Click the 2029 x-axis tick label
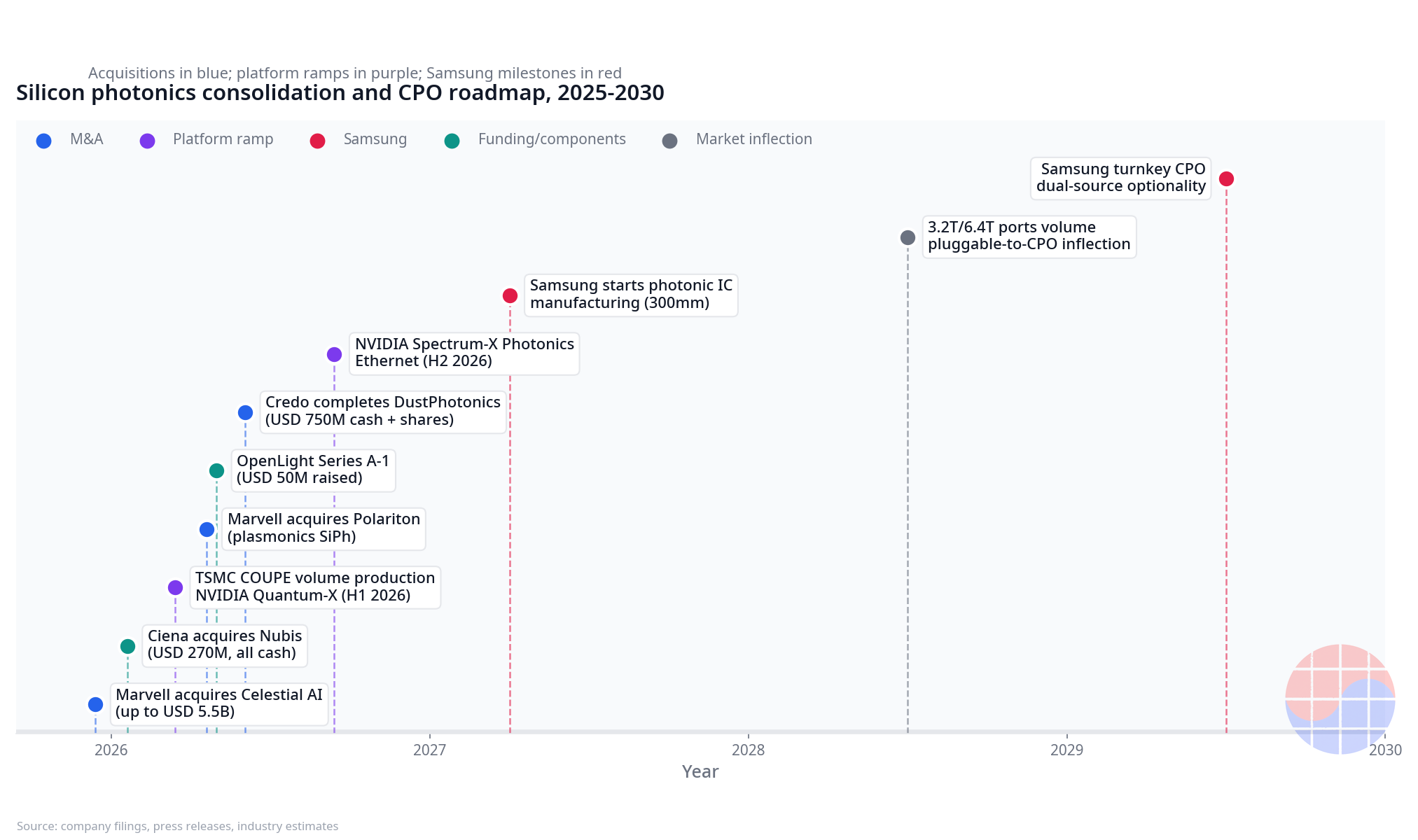 pyautogui.click(x=1067, y=750)
